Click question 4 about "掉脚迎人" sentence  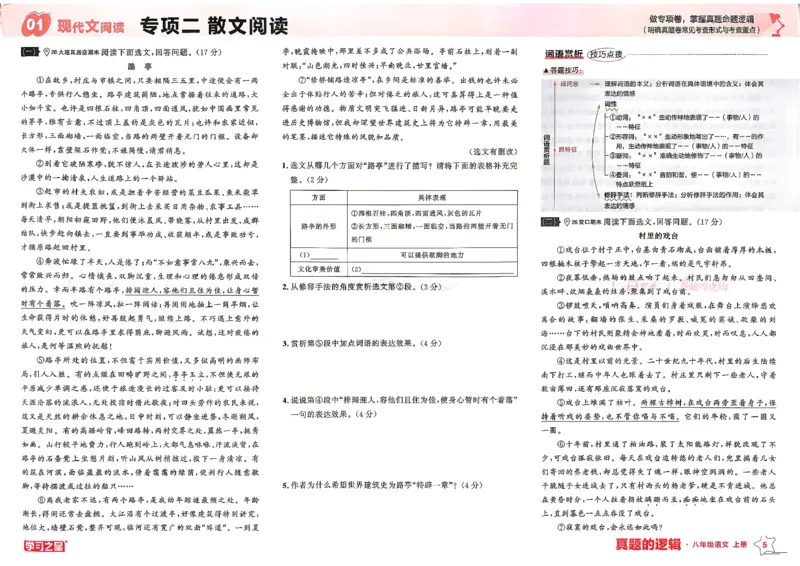click(x=400, y=407)
